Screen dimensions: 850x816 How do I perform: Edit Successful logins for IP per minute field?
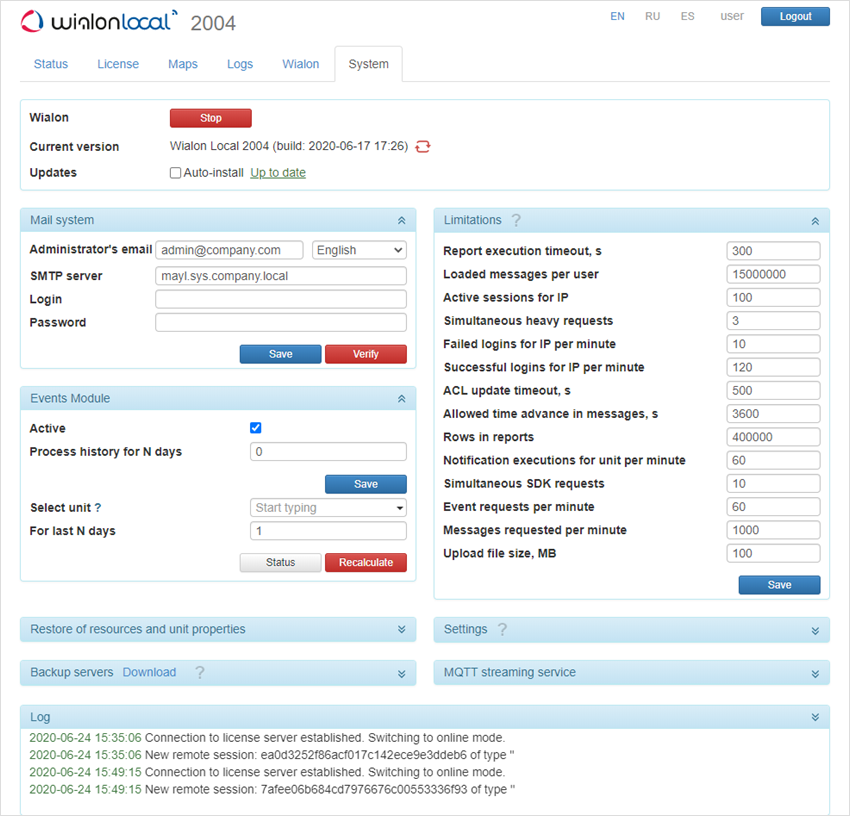[774, 368]
